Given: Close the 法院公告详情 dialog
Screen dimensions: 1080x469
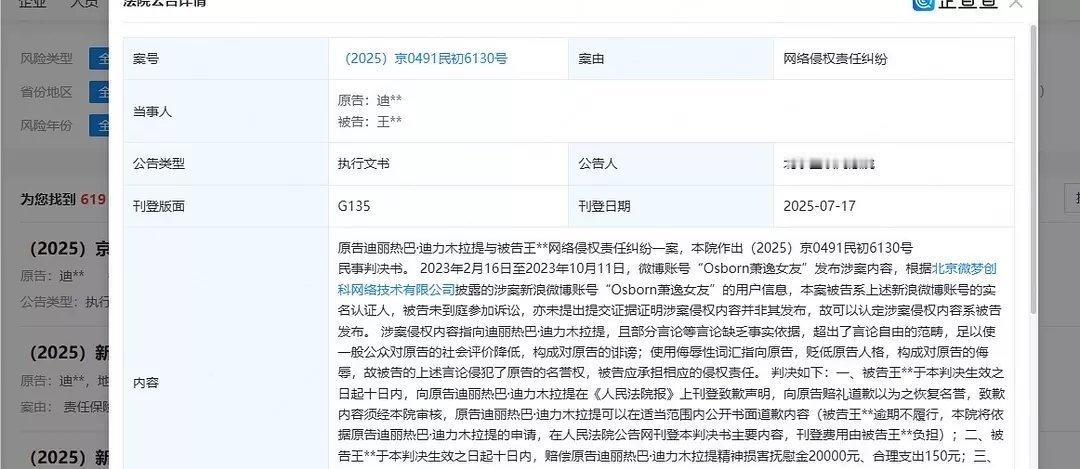Looking at the screenshot, I should pyautogui.click(x=1015, y=3).
